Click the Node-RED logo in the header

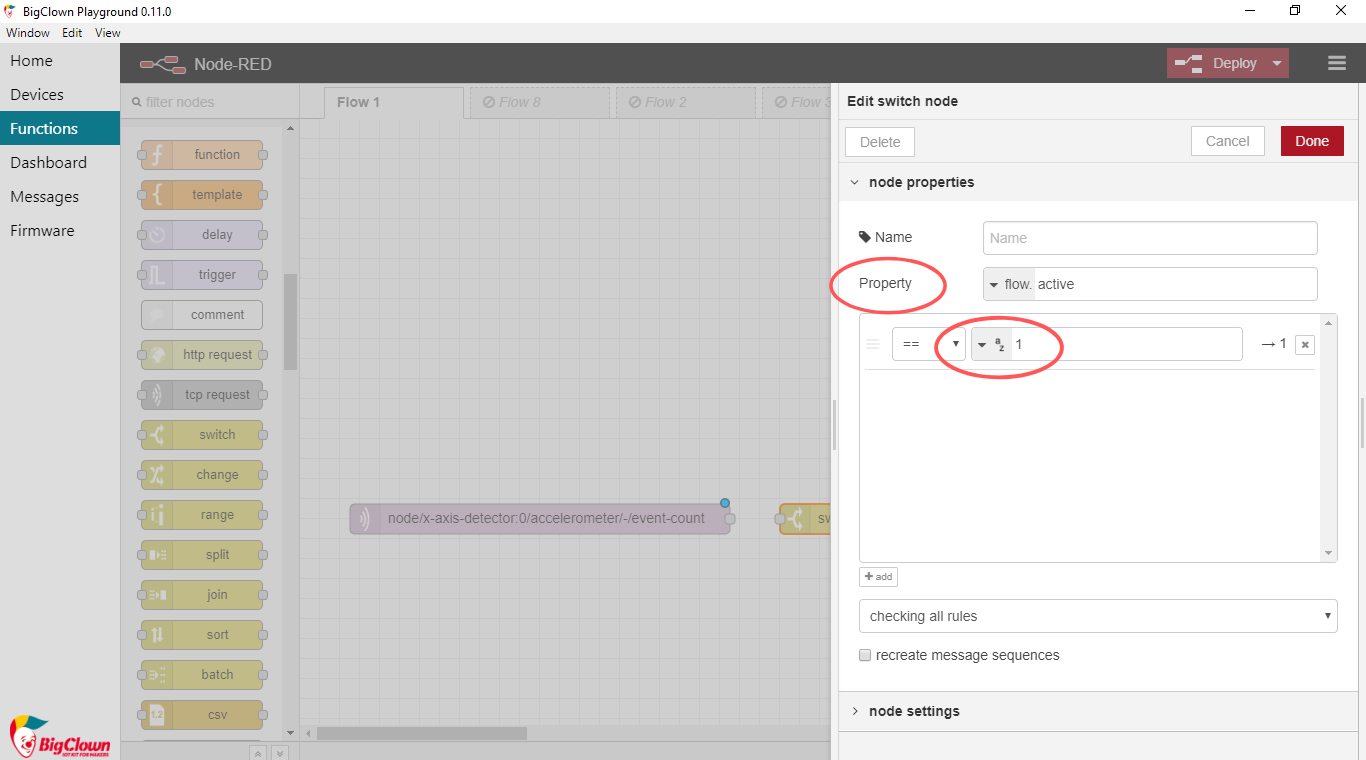tap(163, 64)
